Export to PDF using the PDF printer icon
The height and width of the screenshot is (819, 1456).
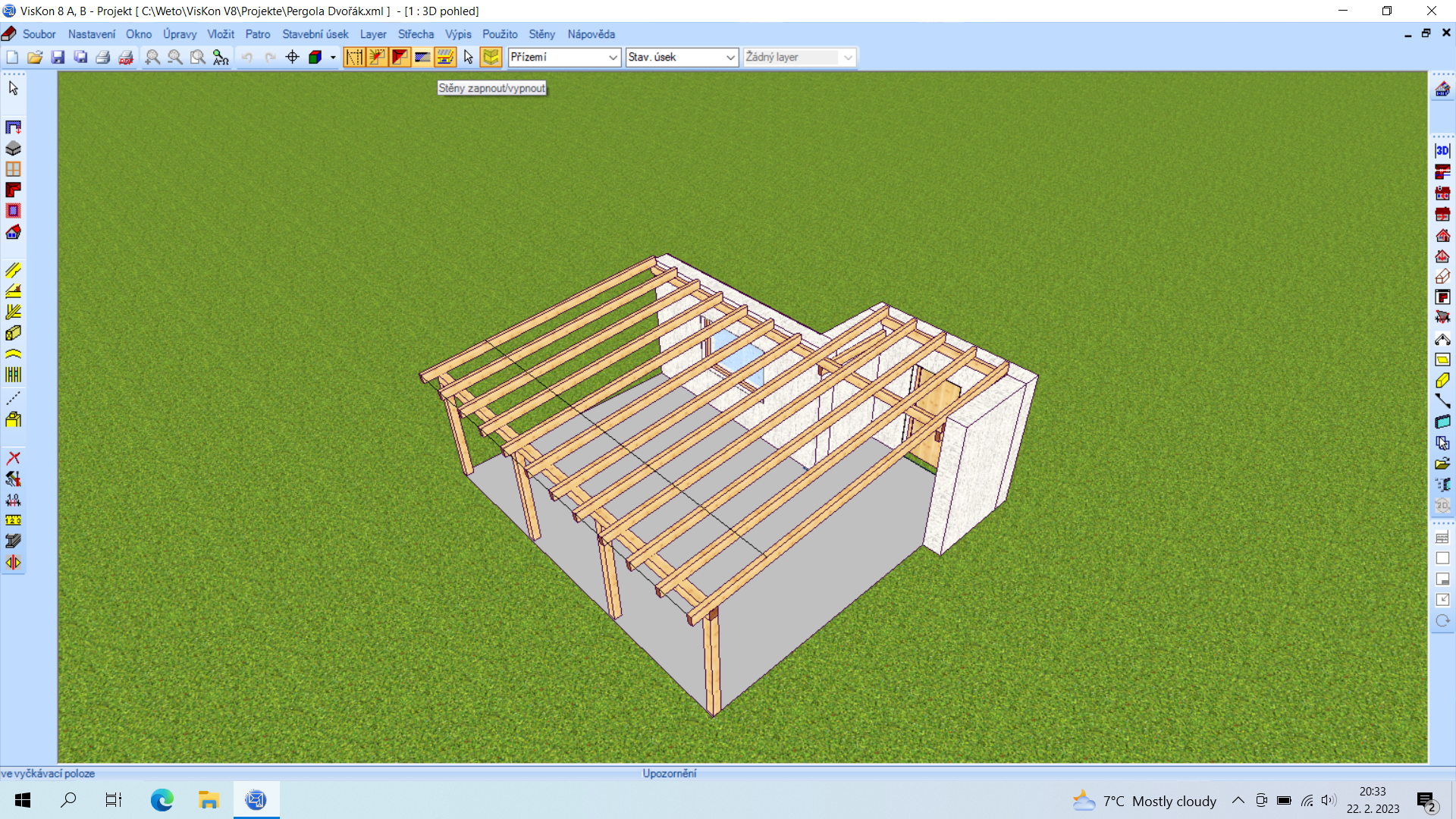click(x=126, y=57)
